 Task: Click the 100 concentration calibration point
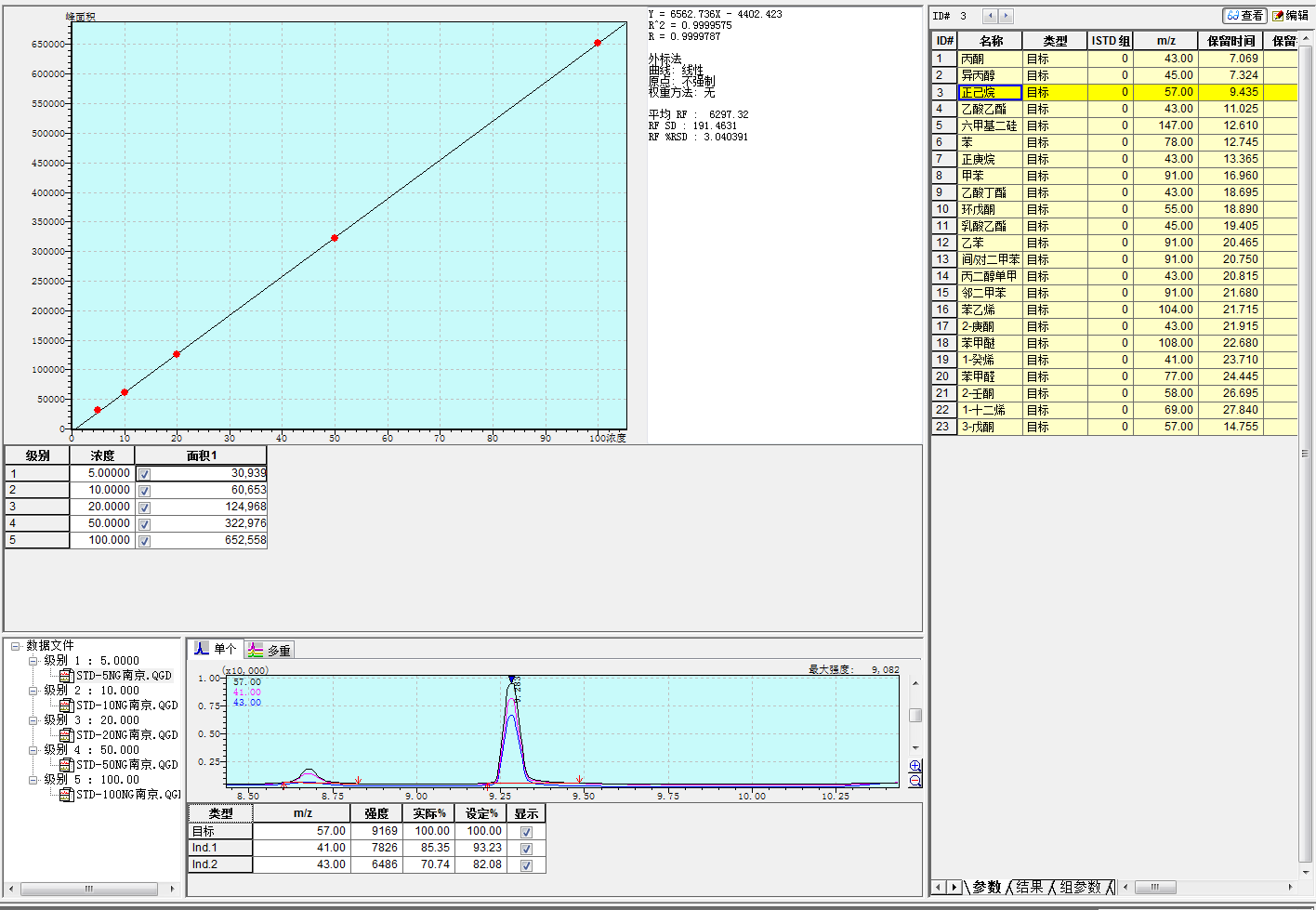(x=598, y=43)
